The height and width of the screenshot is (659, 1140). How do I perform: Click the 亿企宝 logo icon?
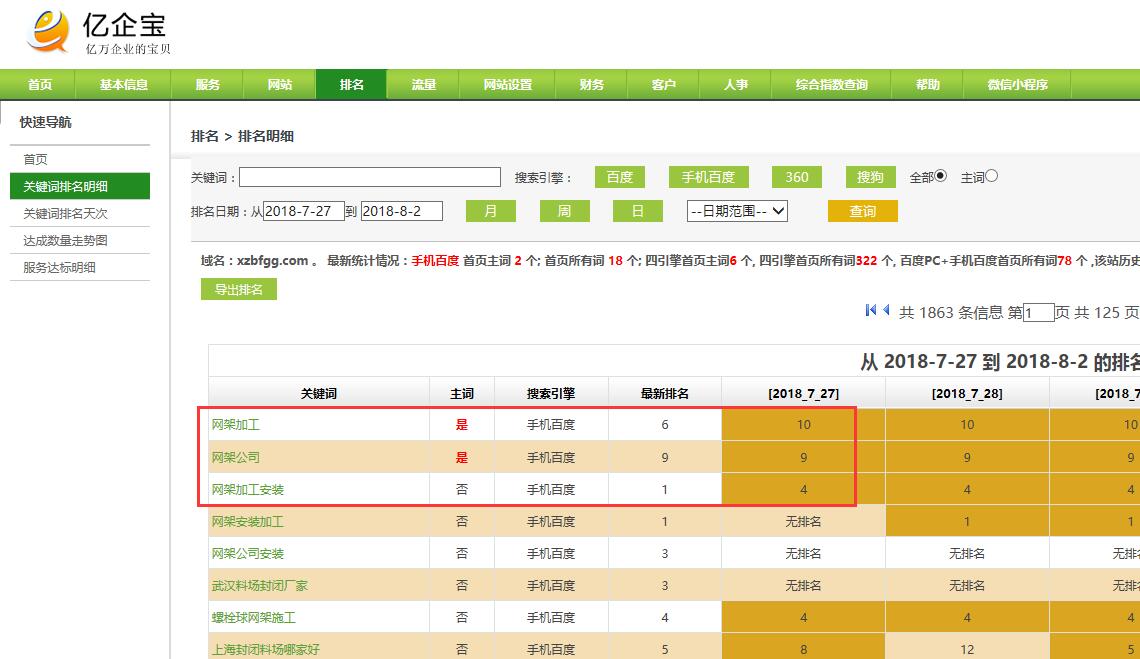[48, 31]
